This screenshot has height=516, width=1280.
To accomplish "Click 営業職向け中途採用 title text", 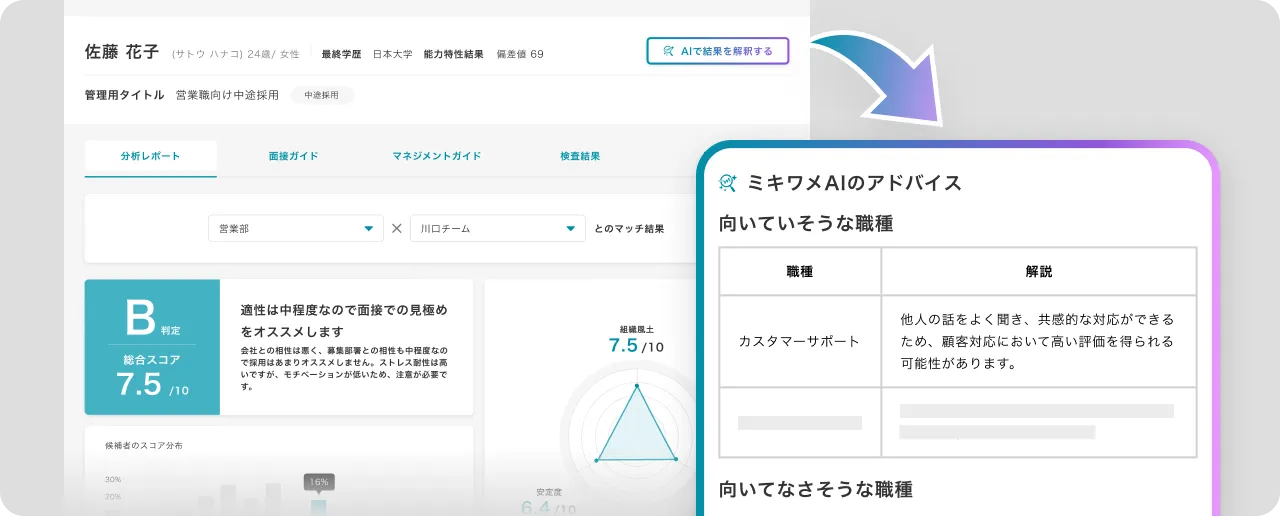I will [x=229, y=95].
